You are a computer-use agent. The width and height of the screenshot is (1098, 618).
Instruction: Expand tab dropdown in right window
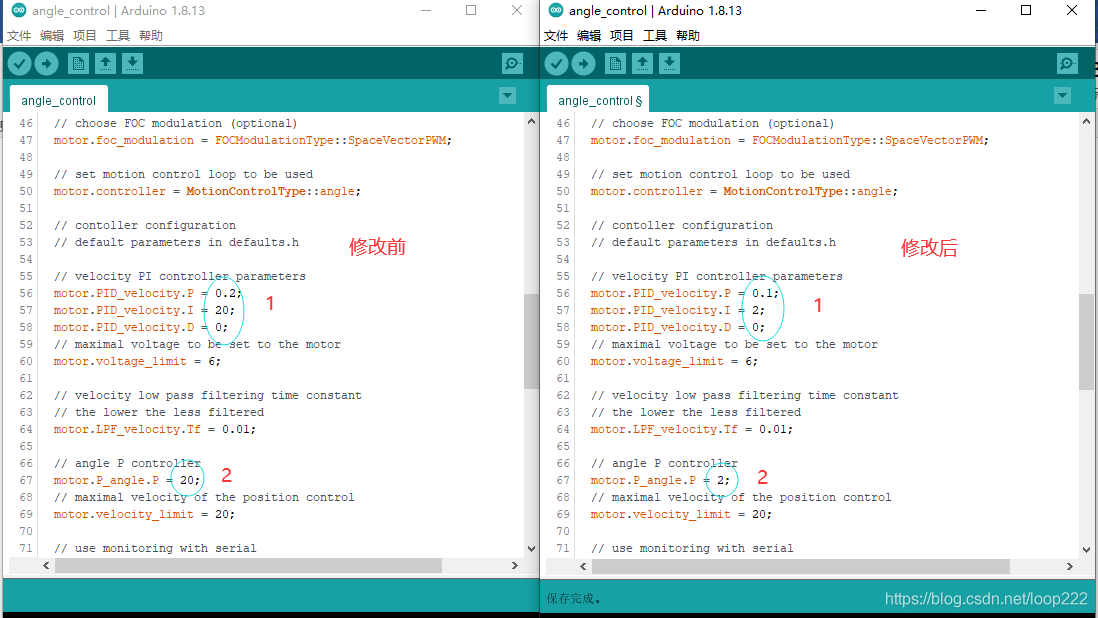(1062, 96)
